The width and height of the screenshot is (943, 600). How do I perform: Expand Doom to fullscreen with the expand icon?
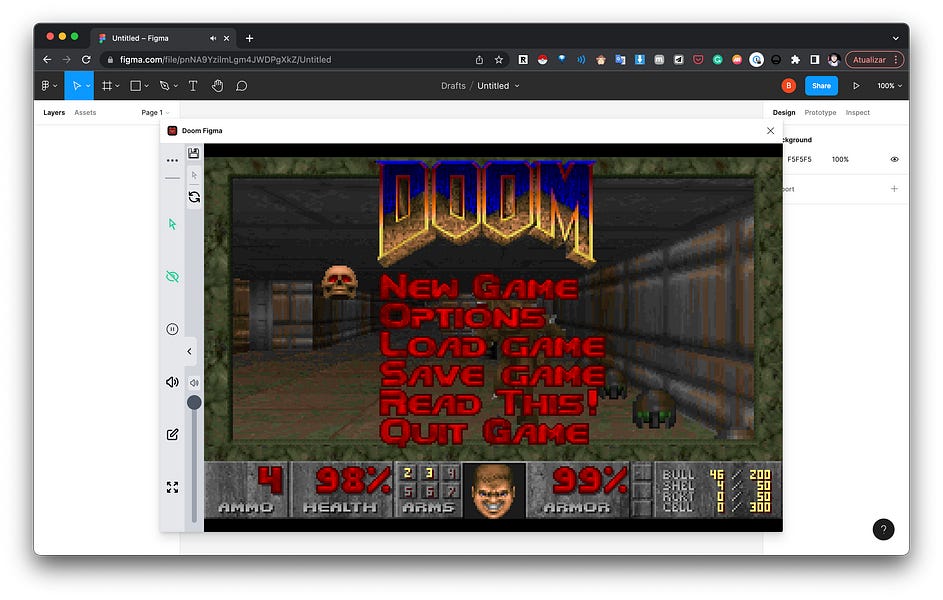[172, 487]
